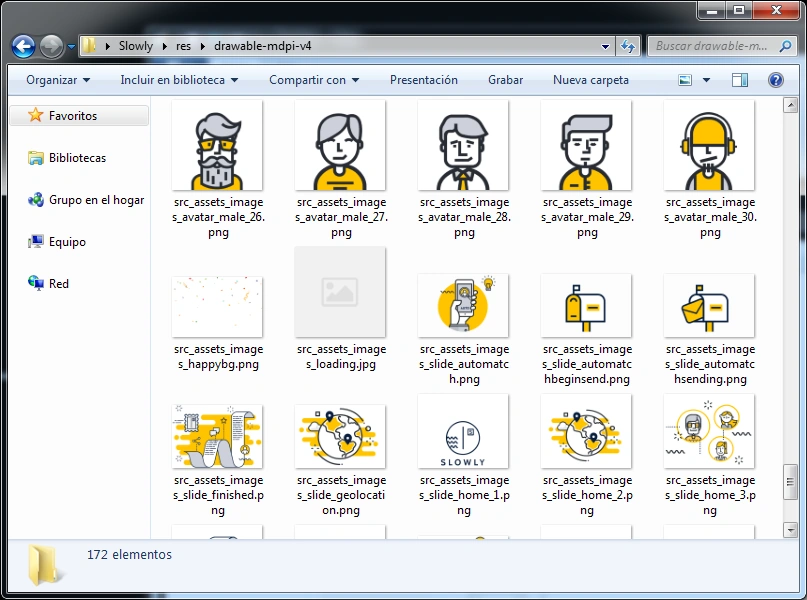Open Grupo en el hogar
Viewport: 807px width, 600px height.
[x=96, y=200]
